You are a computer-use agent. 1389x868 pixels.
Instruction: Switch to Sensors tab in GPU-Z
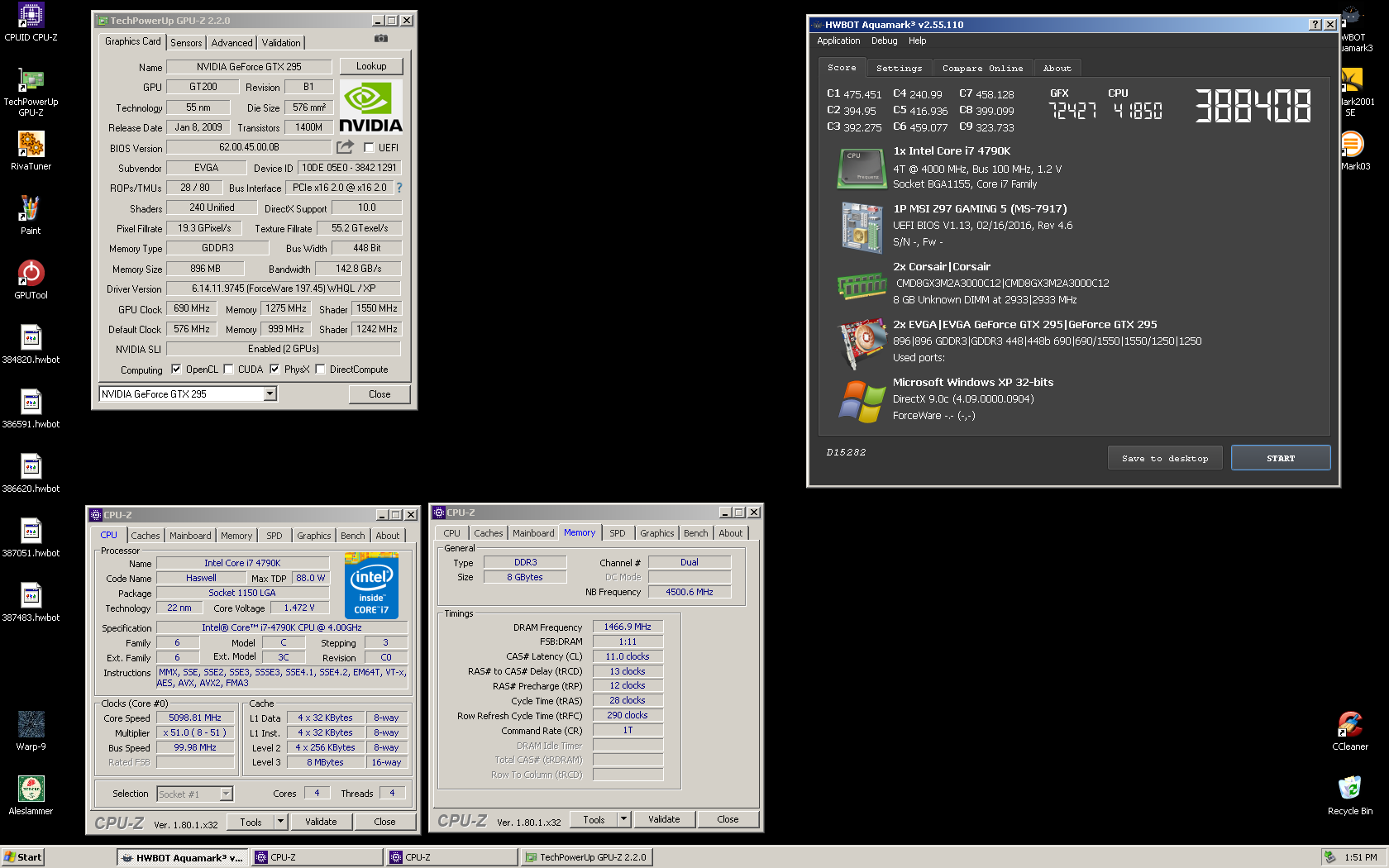click(x=186, y=43)
